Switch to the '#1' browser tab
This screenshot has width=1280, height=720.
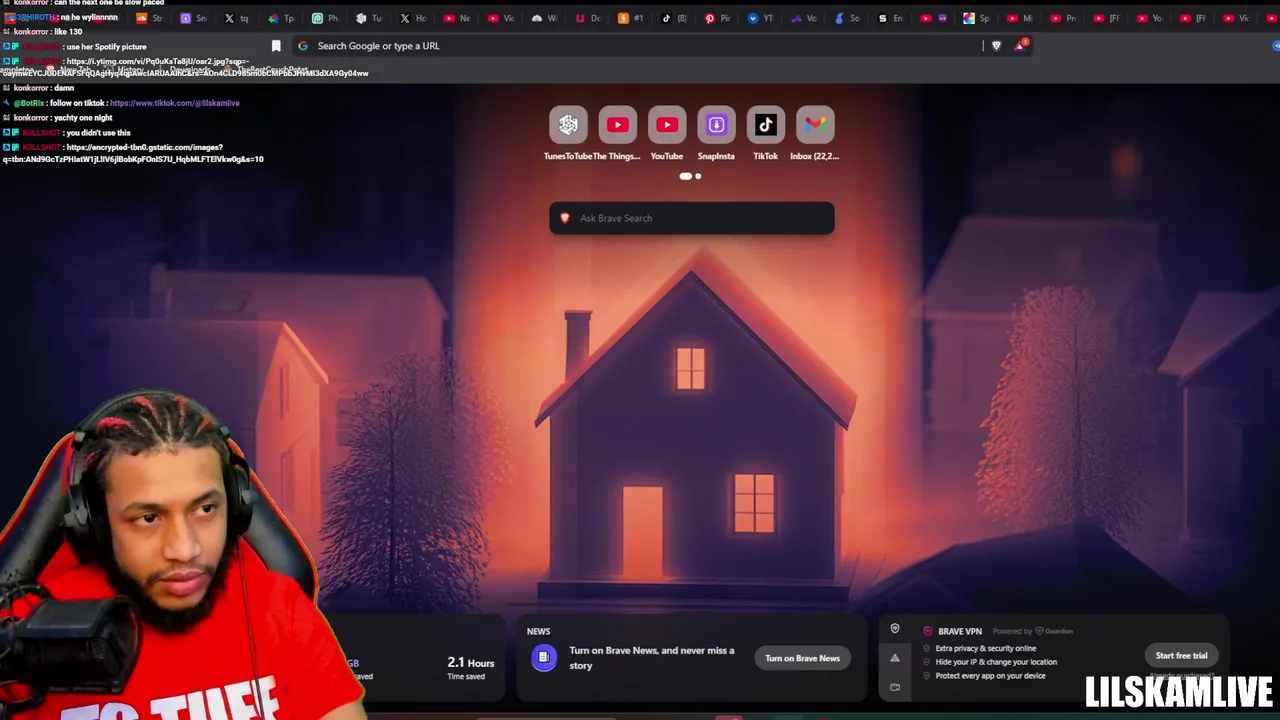[x=631, y=18]
